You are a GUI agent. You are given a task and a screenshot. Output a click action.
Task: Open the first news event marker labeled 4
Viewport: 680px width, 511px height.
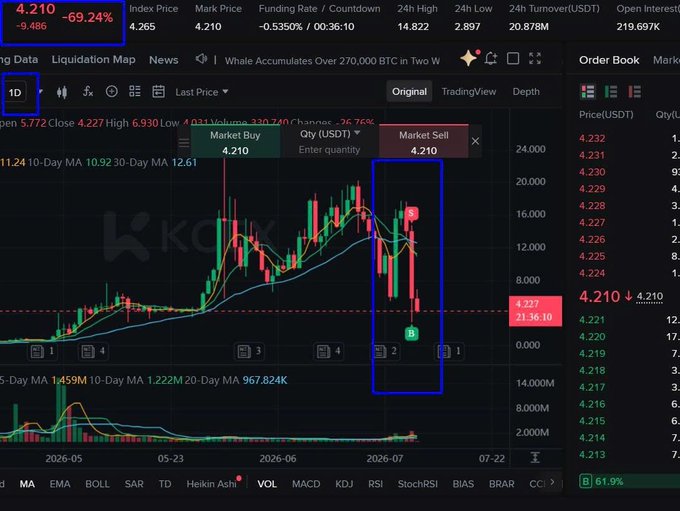(93, 351)
